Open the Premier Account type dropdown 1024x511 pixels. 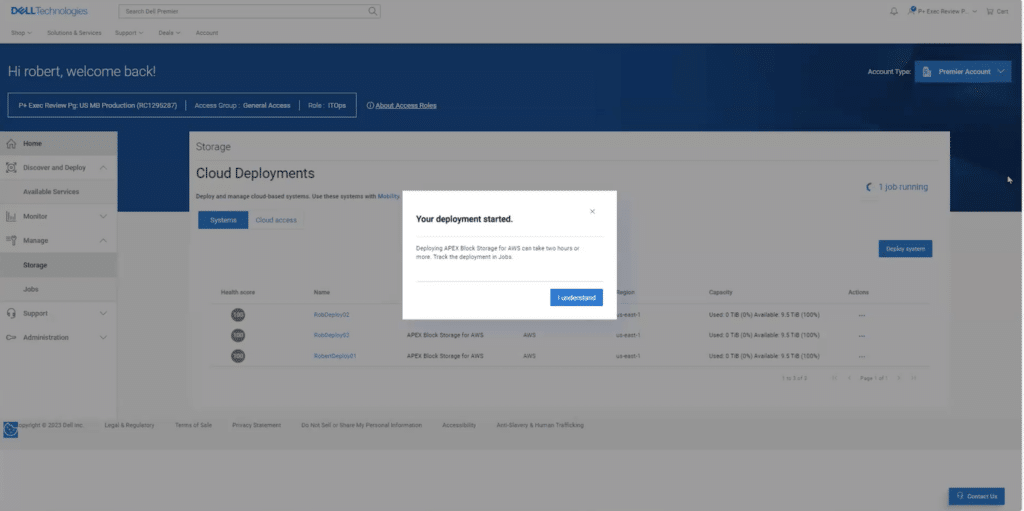coord(963,72)
